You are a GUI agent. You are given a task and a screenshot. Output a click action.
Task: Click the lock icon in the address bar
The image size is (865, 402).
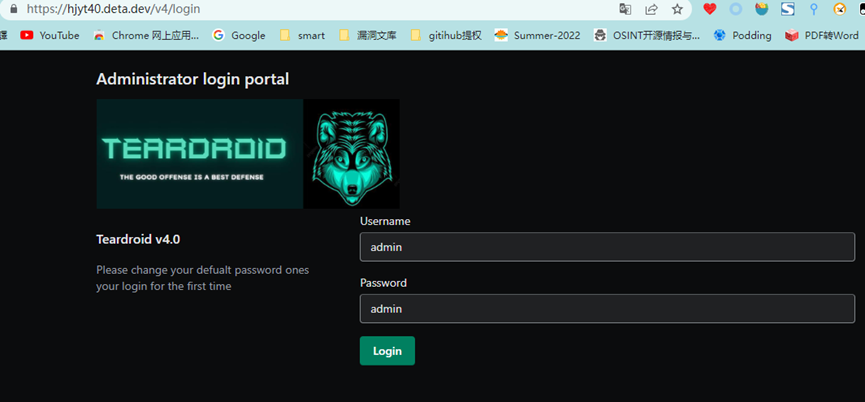pyautogui.click(x=13, y=9)
